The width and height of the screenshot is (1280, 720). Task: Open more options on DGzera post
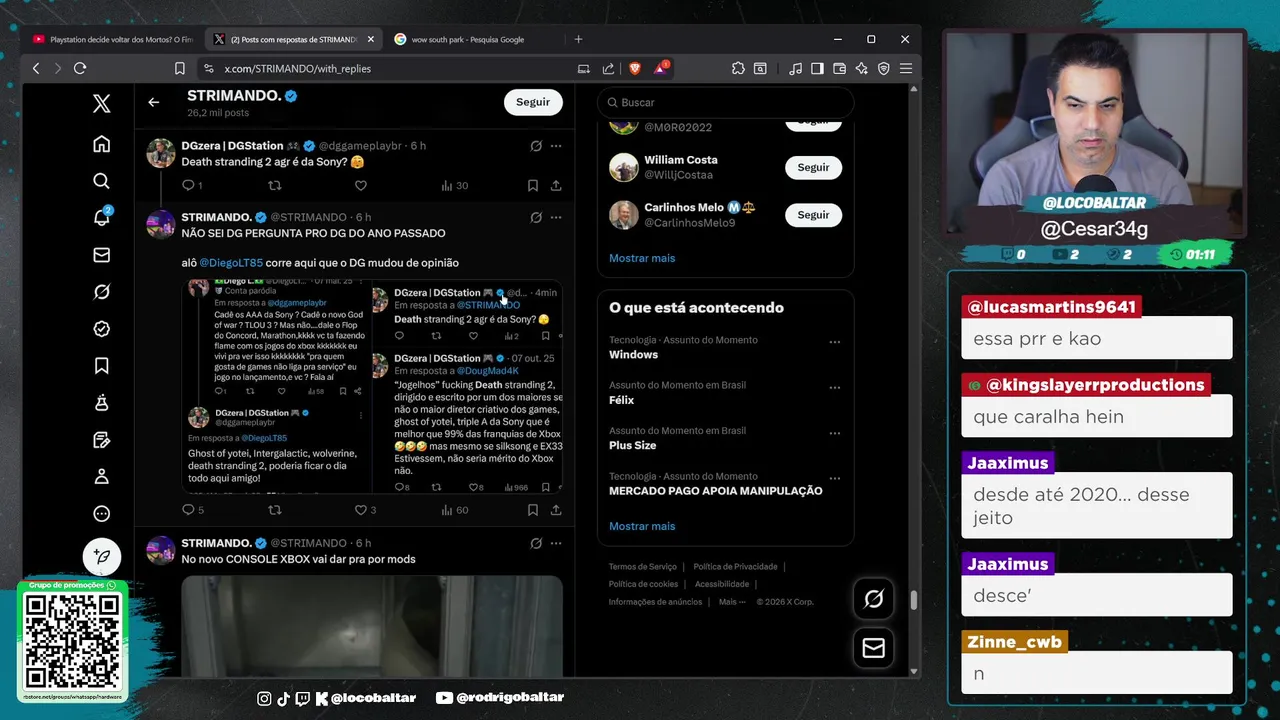pos(556,146)
